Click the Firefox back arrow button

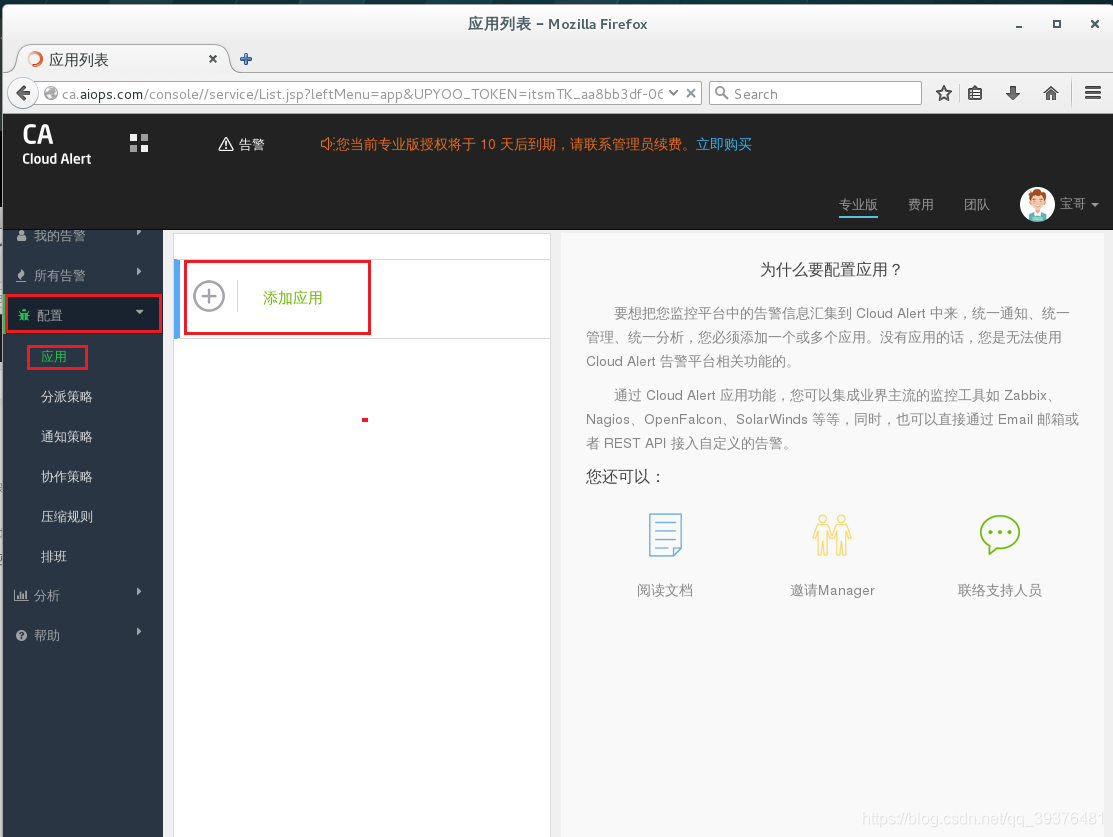click(23, 93)
